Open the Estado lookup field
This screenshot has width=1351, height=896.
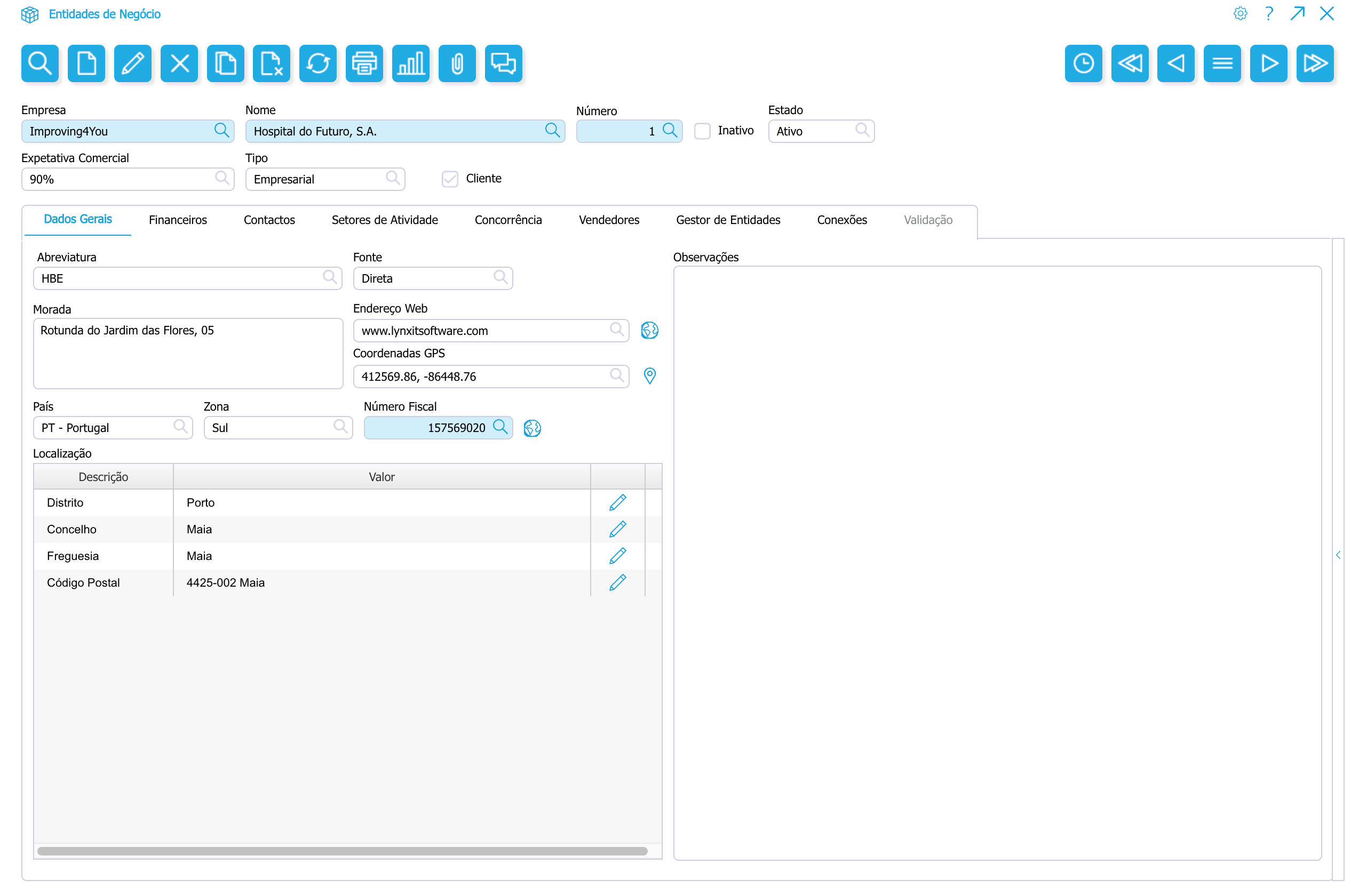[x=862, y=130]
